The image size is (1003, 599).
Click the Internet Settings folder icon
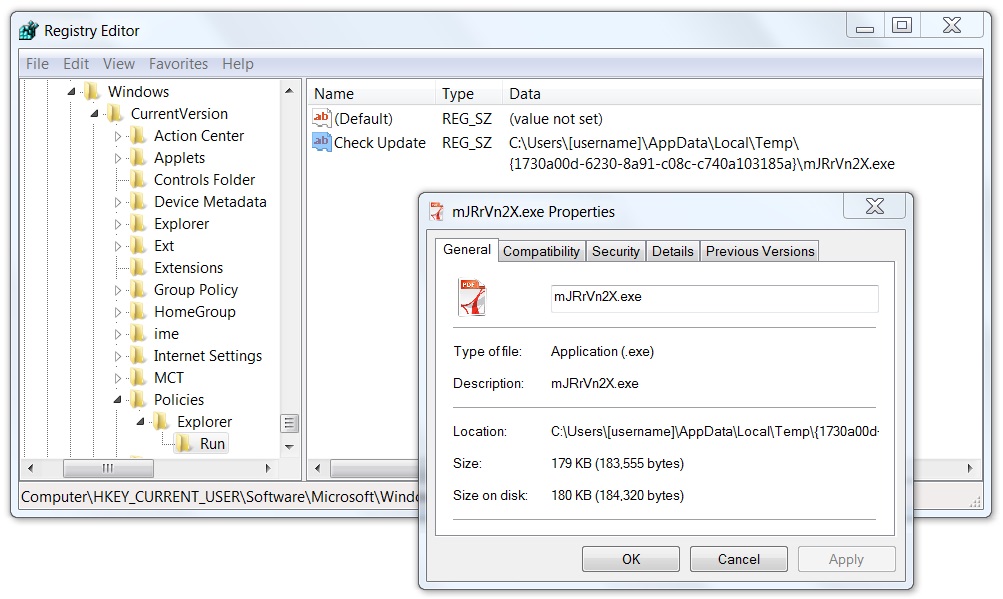point(139,356)
